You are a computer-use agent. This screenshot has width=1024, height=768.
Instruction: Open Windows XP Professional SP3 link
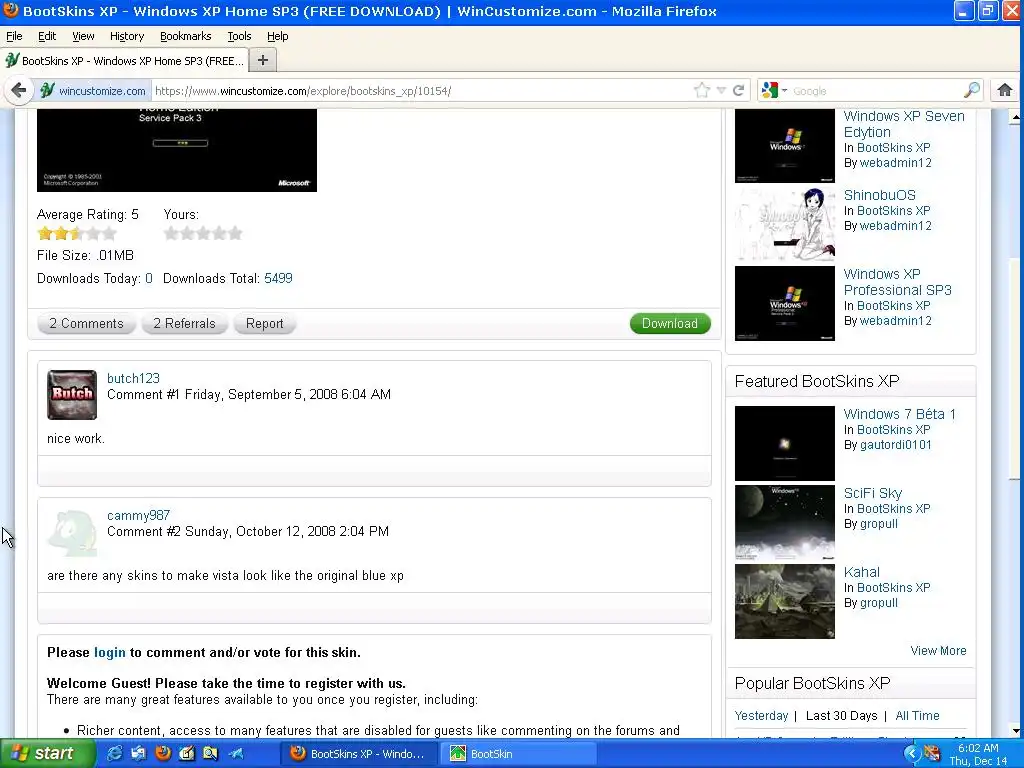click(x=897, y=281)
